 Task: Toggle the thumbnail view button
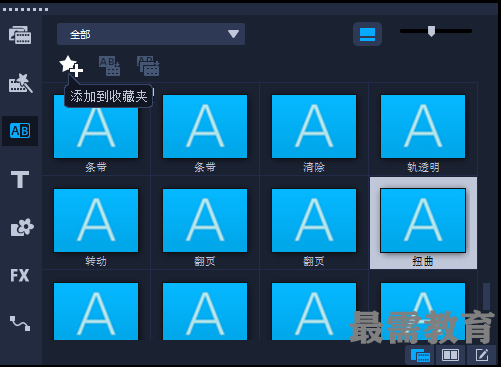[367, 34]
